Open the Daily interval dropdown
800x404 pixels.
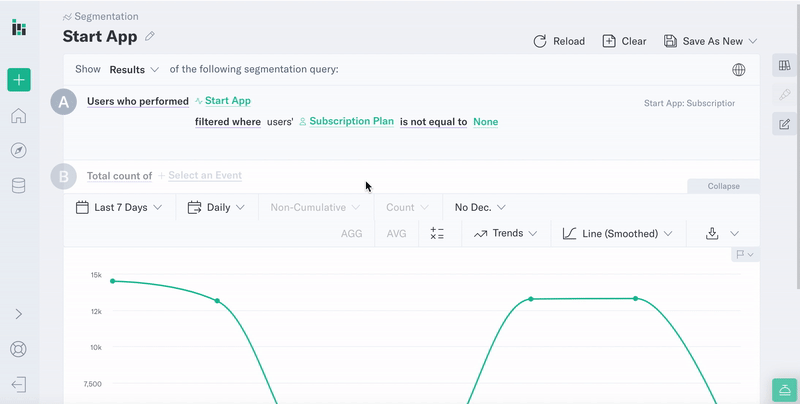pyautogui.click(x=216, y=208)
